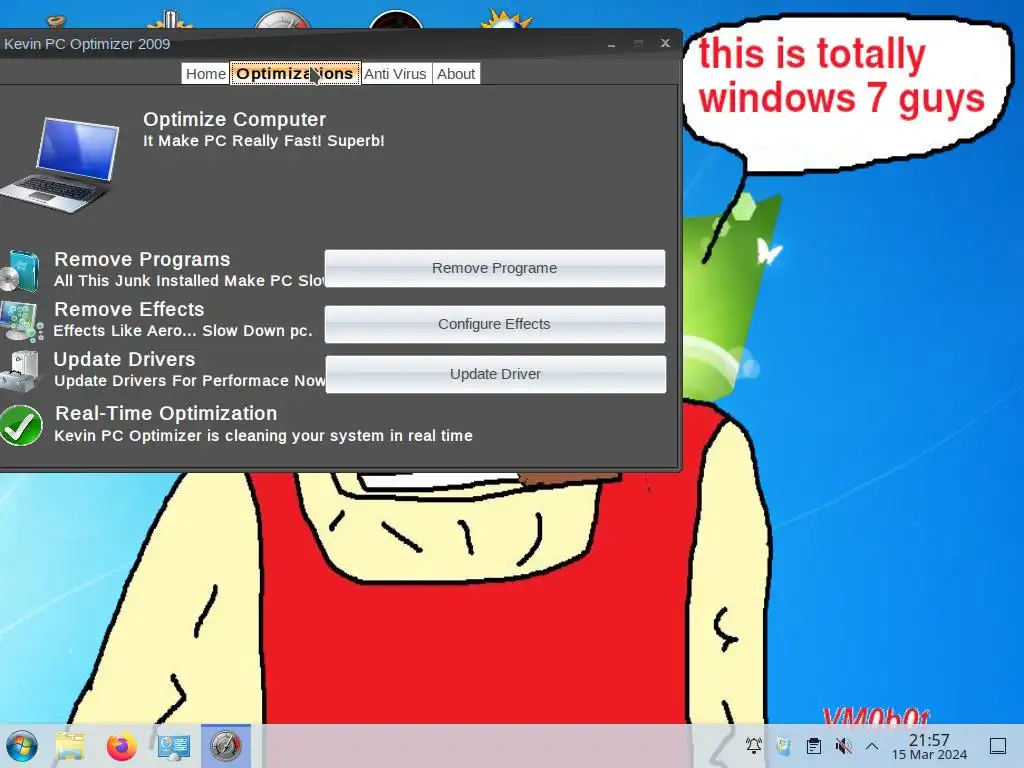The image size is (1024, 768).
Task: Click the Update Driver button
Action: [495, 374]
